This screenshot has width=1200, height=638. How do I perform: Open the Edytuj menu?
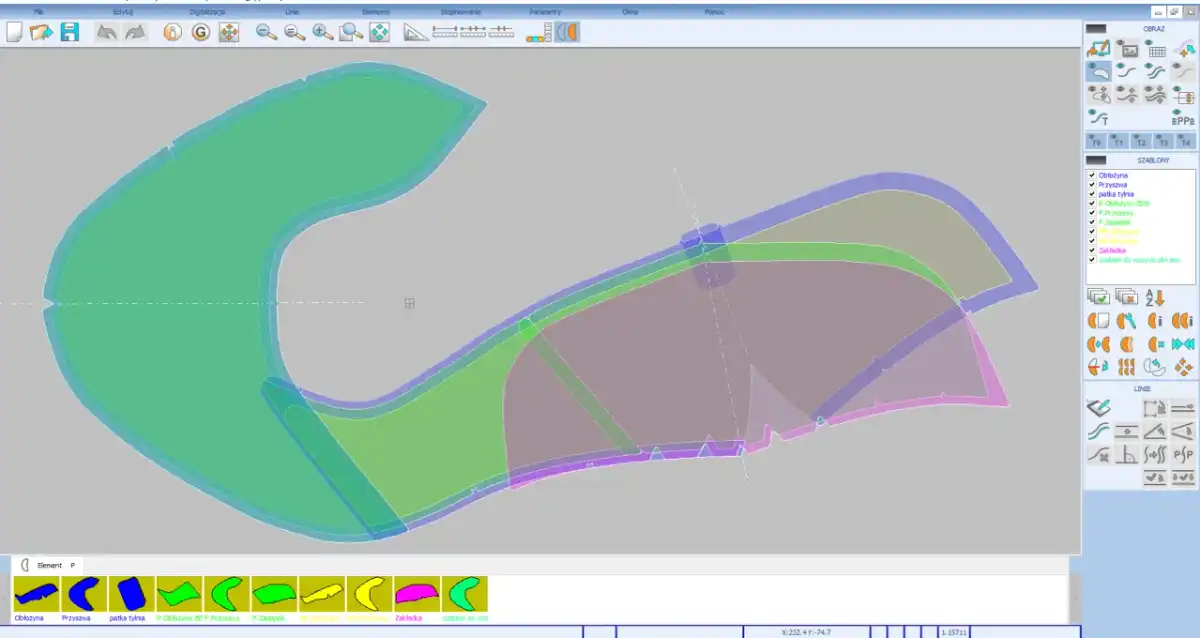(x=123, y=12)
